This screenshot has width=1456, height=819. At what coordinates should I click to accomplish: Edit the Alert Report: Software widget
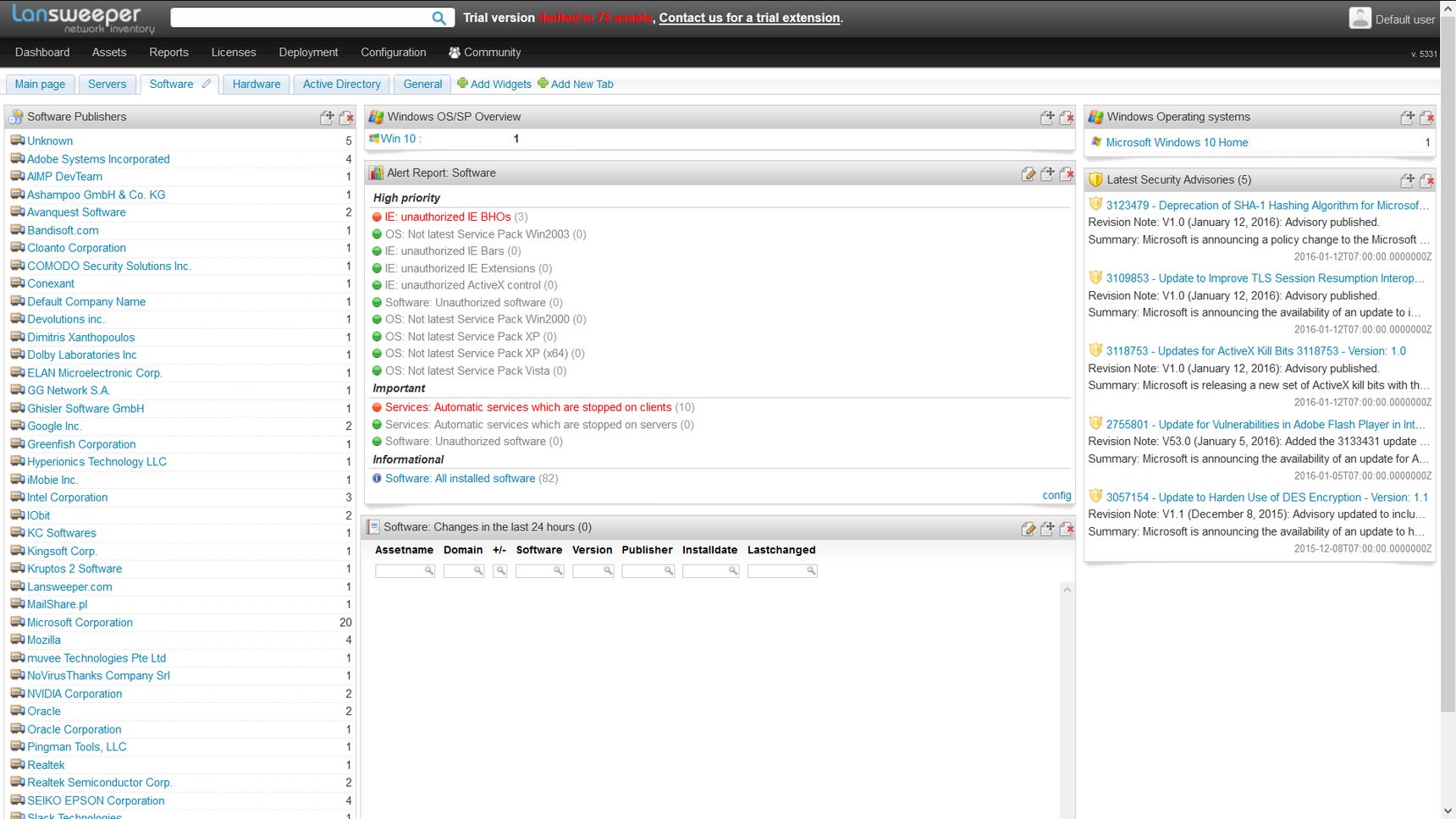click(1029, 173)
